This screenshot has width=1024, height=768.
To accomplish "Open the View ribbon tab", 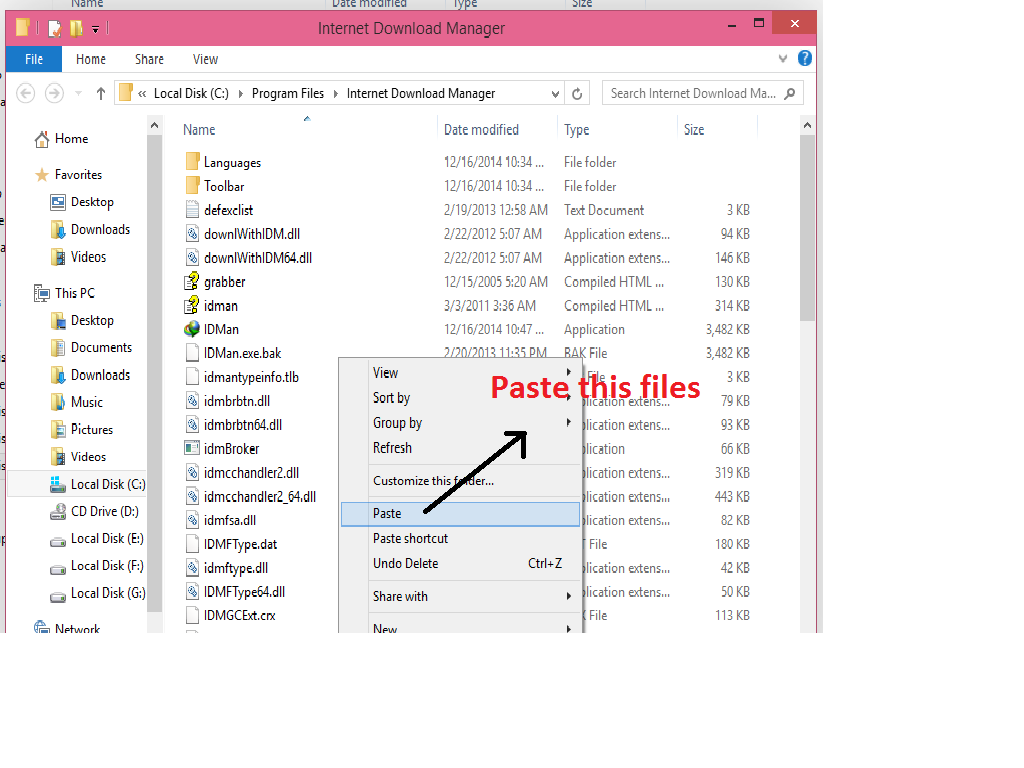I will [x=205, y=59].
